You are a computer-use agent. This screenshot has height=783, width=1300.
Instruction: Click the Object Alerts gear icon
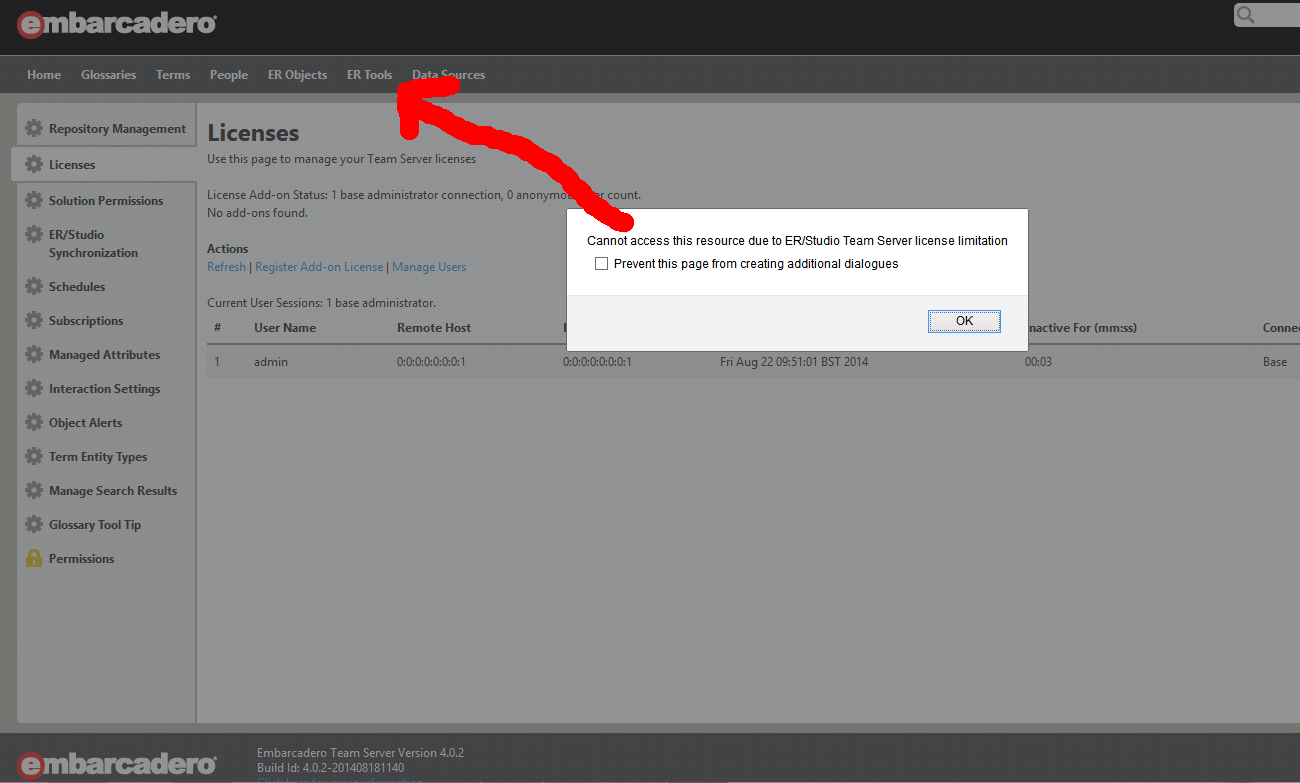click(34, 422)
